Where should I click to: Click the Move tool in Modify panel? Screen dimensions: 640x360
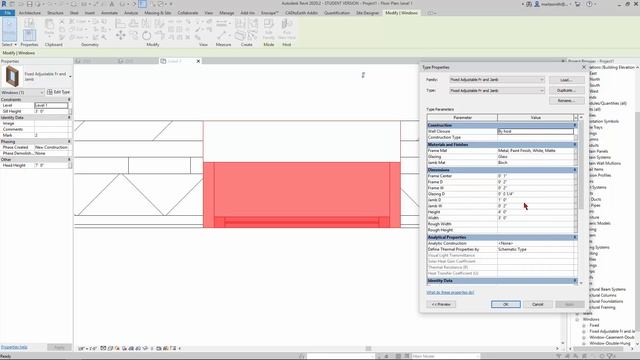(120, 36)
